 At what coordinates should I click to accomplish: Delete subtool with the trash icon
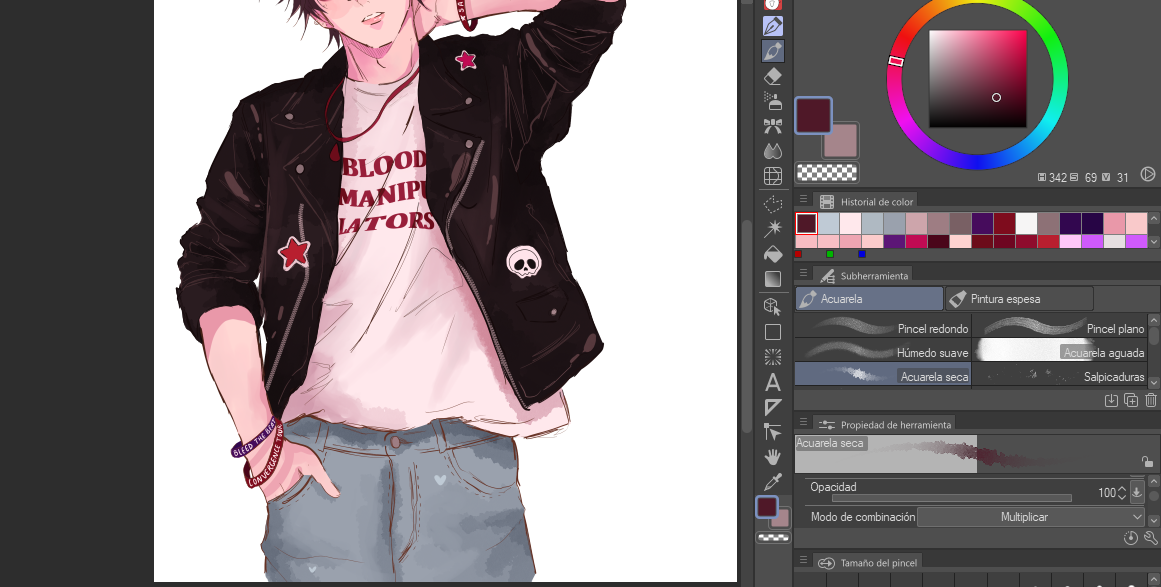click(x=1151, y=400)
